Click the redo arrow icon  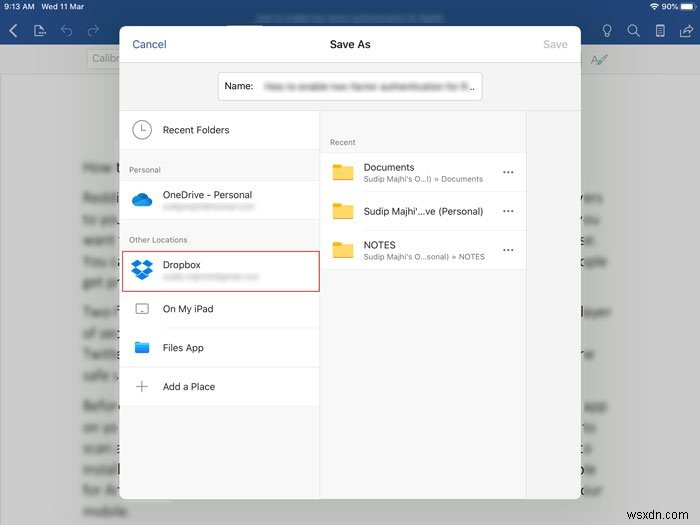tap(93, 31)
